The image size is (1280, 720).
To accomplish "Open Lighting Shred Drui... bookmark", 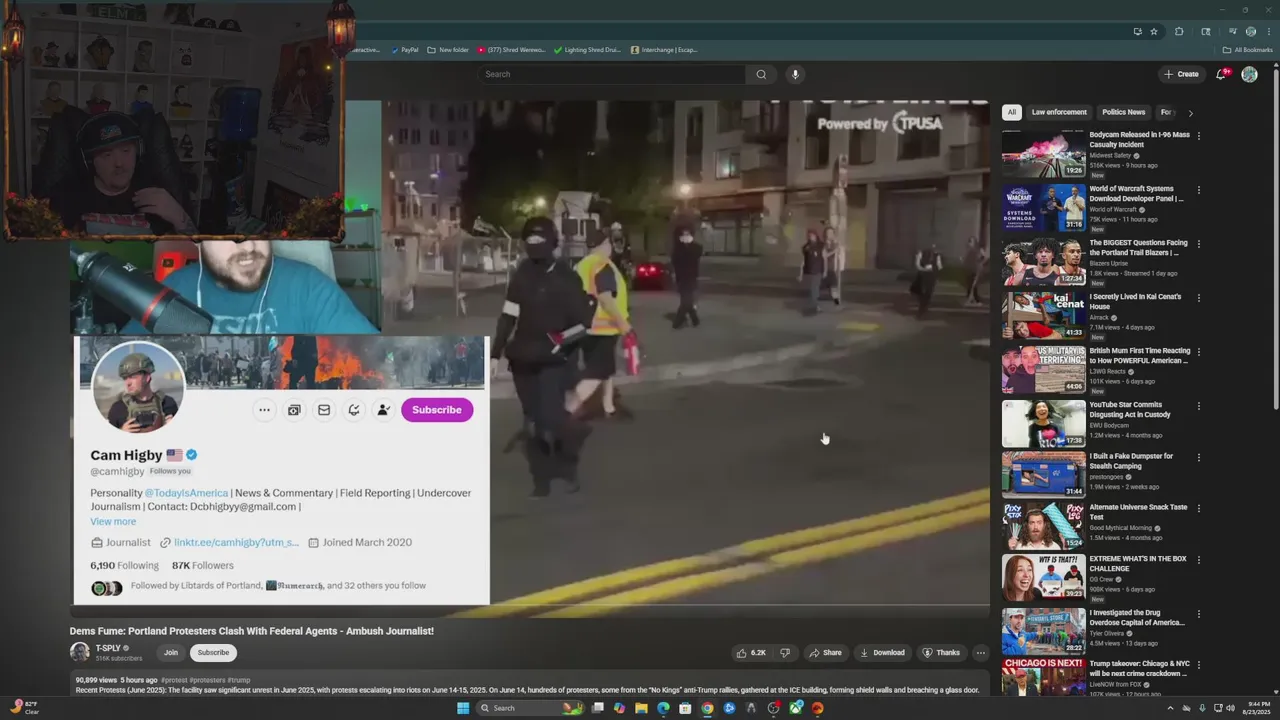I will [586, 50].
